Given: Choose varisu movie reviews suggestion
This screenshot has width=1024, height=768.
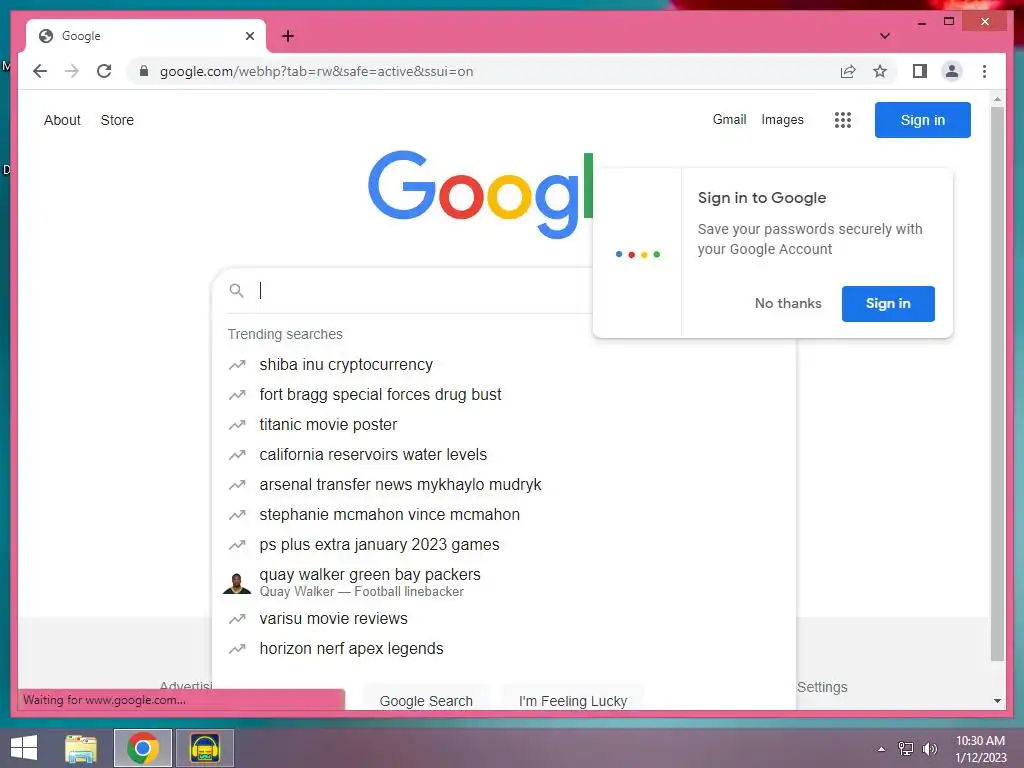Looking at the screenshot, I should (x=504, y=618).
